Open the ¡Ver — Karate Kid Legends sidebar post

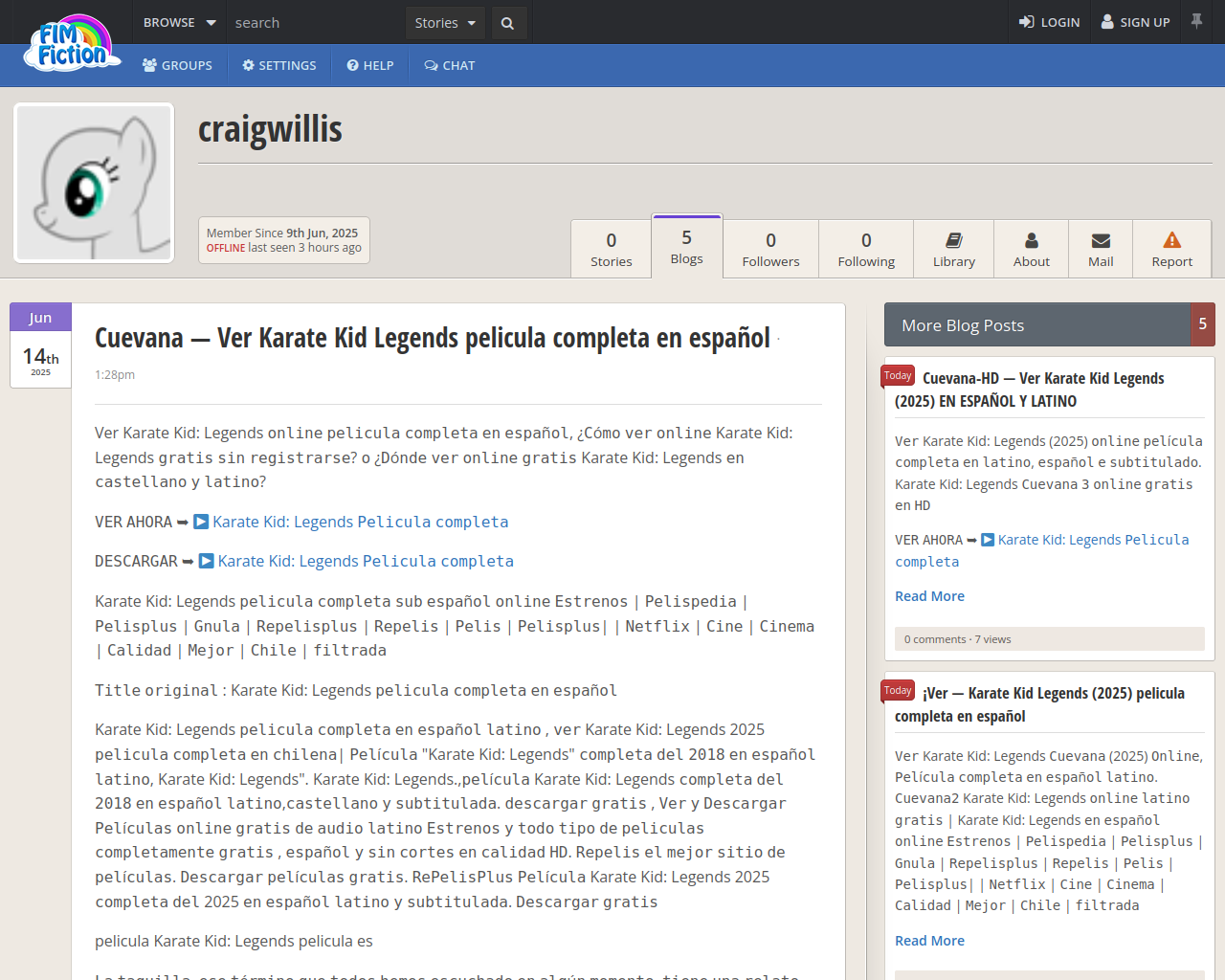[x=1039, y=704]
